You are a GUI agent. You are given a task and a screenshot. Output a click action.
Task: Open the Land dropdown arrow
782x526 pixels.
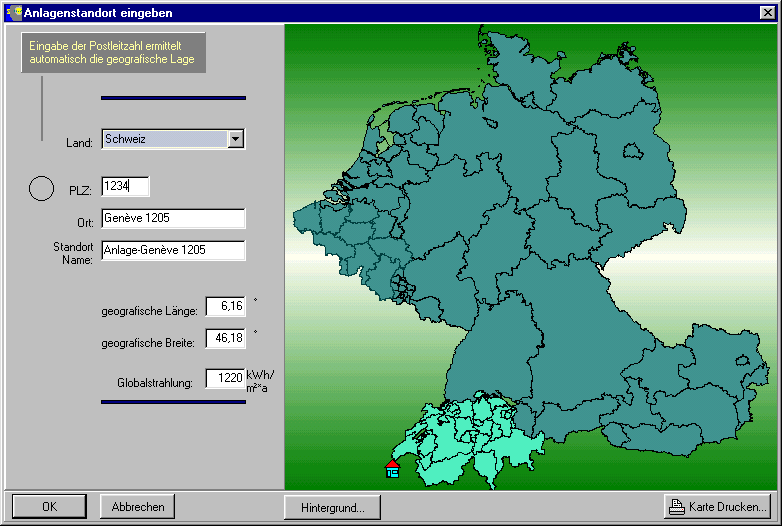click(235, 139)
